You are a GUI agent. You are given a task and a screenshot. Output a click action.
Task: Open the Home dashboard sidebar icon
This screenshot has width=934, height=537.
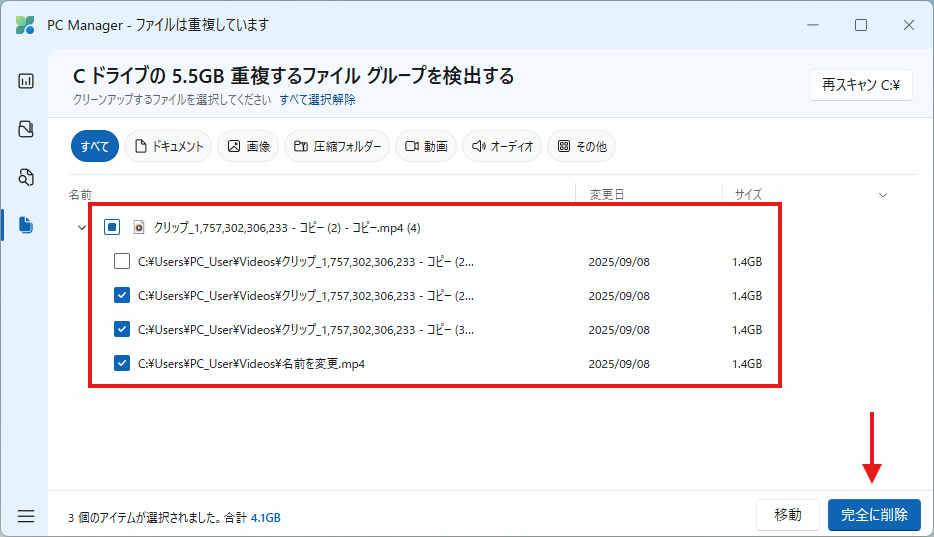pos(26,81)
